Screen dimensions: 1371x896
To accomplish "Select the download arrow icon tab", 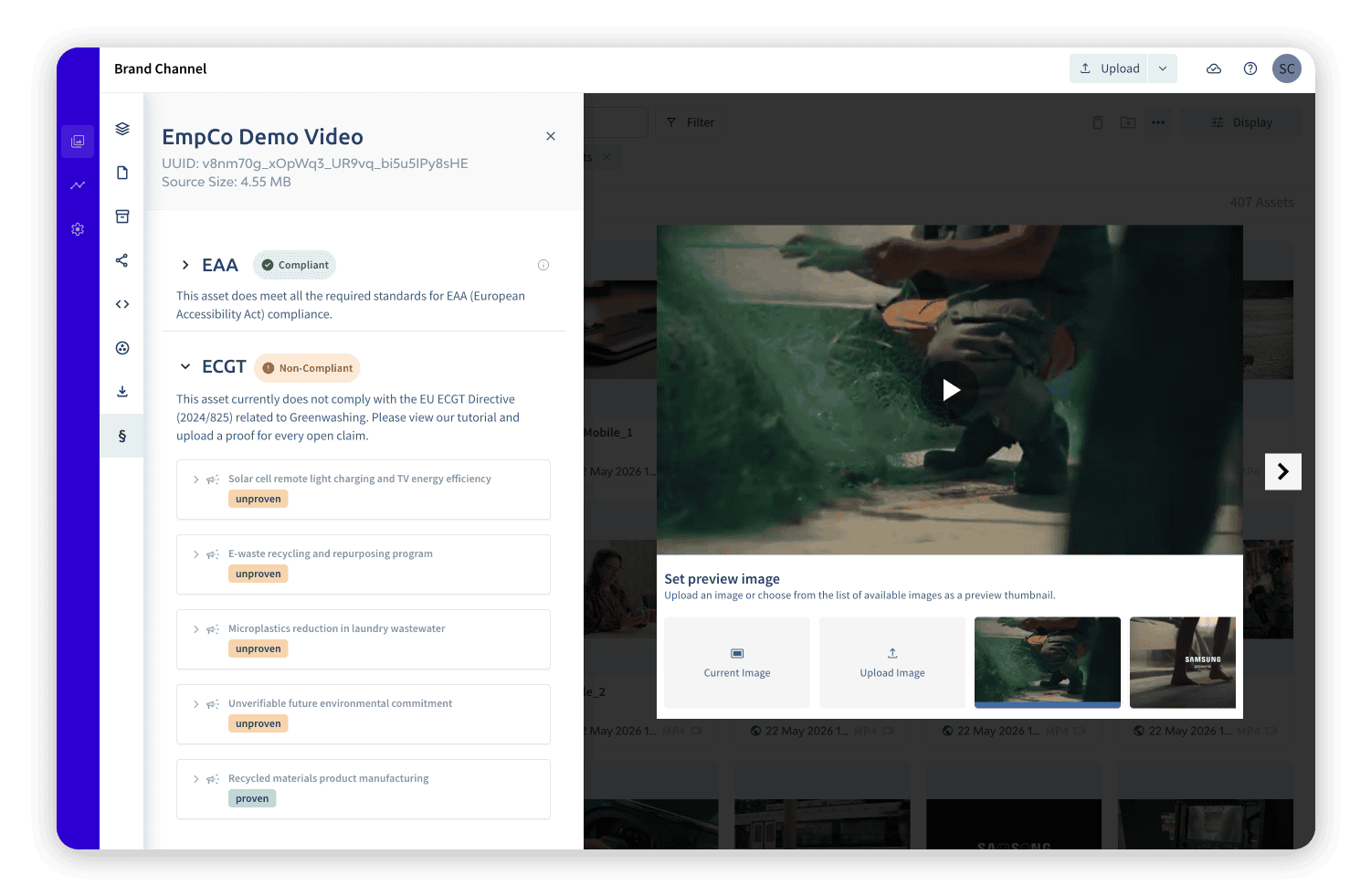I will coord(122,392).
